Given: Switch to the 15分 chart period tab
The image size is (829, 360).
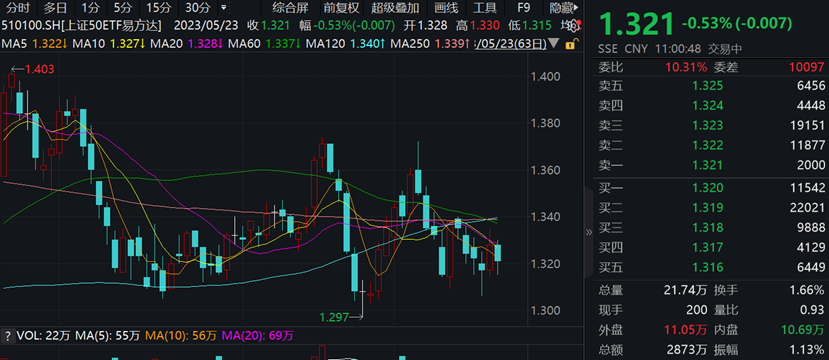Looking at the screenshot, I should (158, 8).
